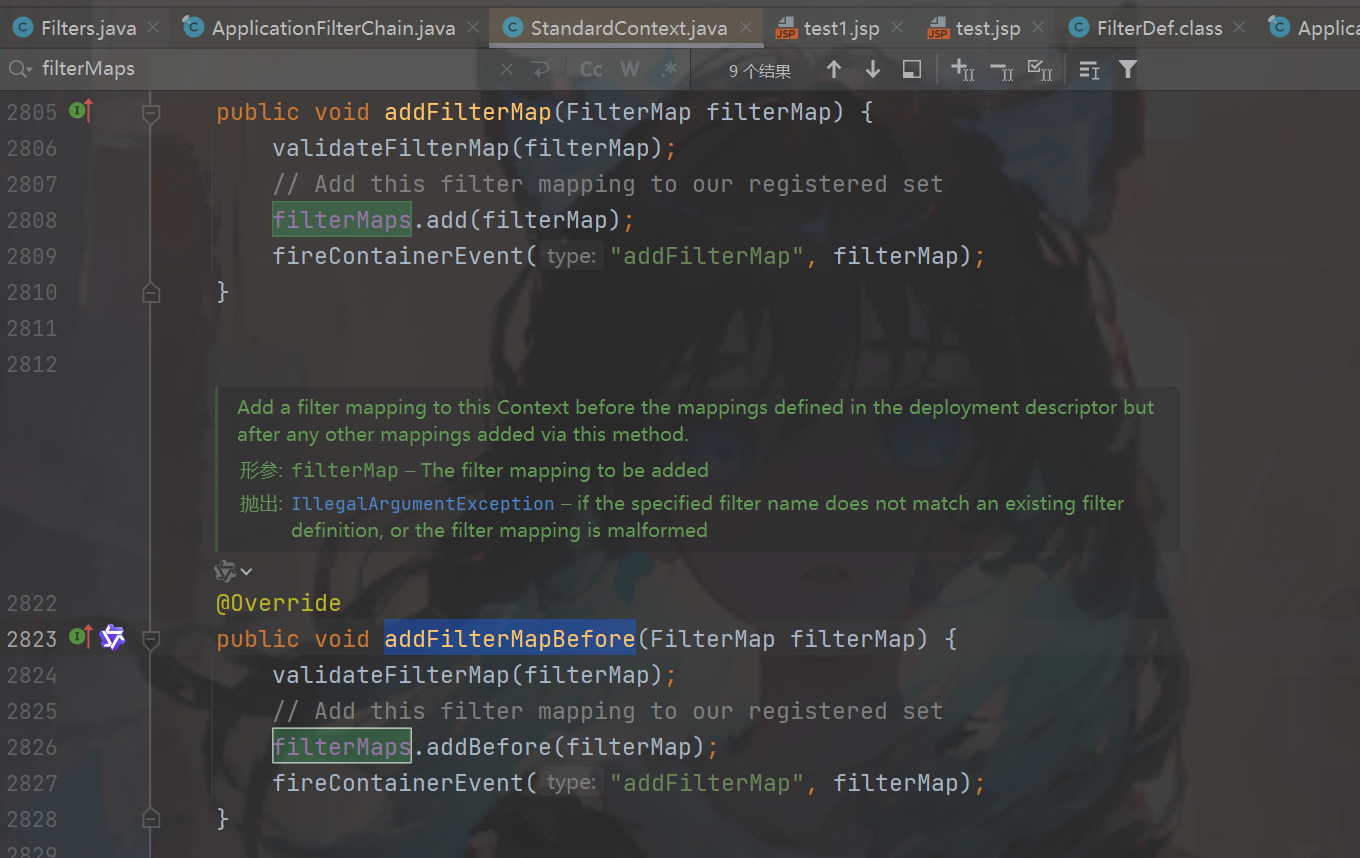
Task: Click fold end marker at line 2810
Action: 151,292
